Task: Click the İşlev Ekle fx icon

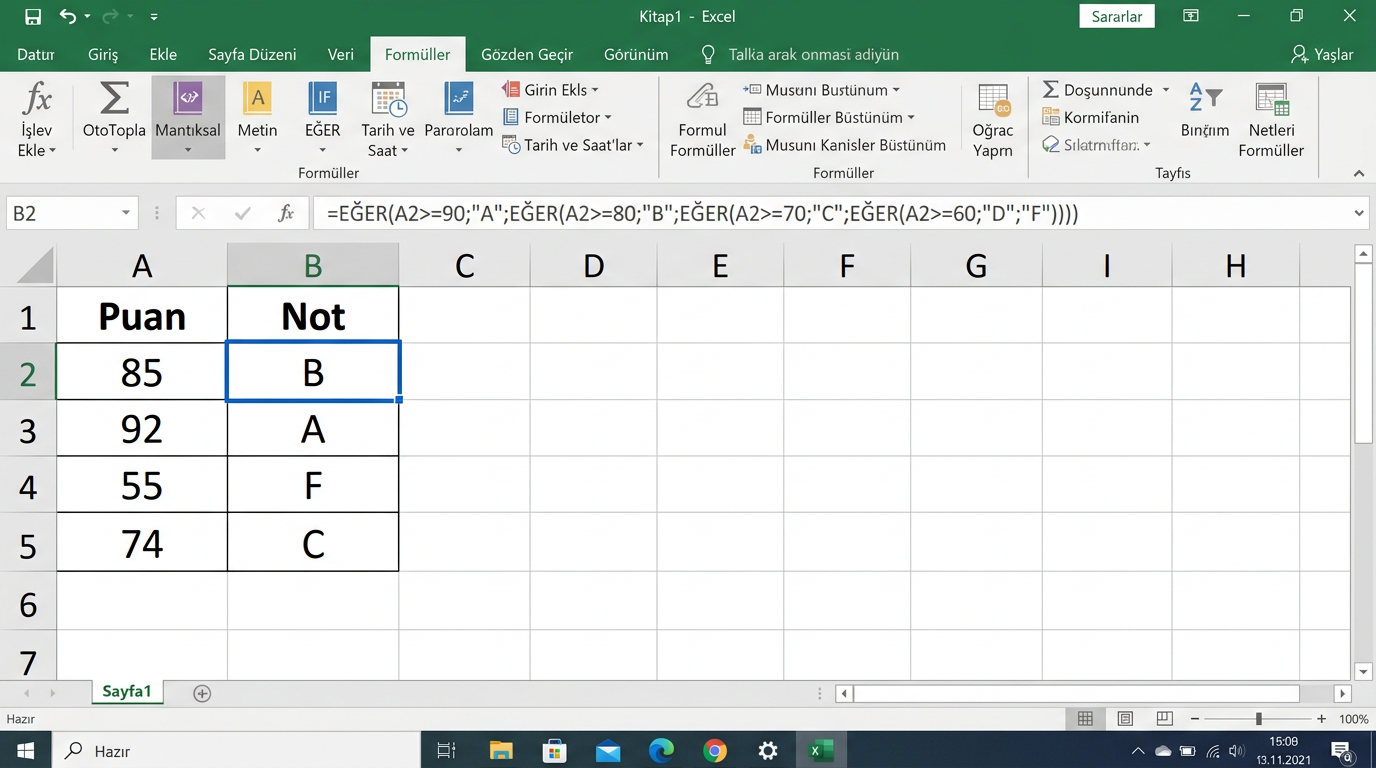Action: (37, 100)
